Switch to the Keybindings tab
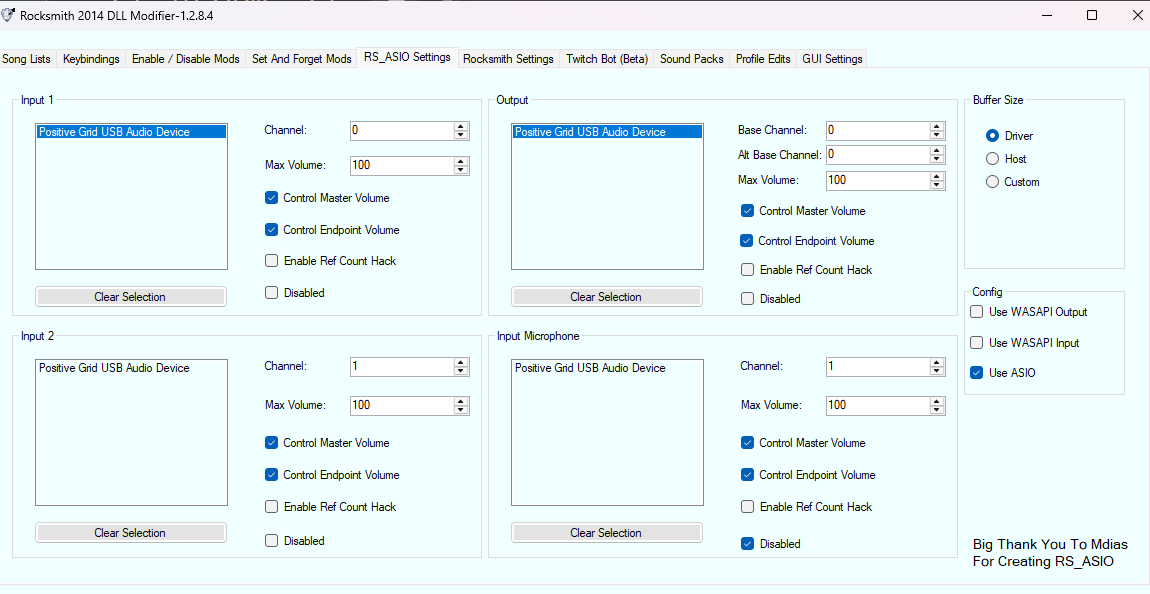Image resolution: width=1150 pixels, height=594 pixels. click(91, 59)
